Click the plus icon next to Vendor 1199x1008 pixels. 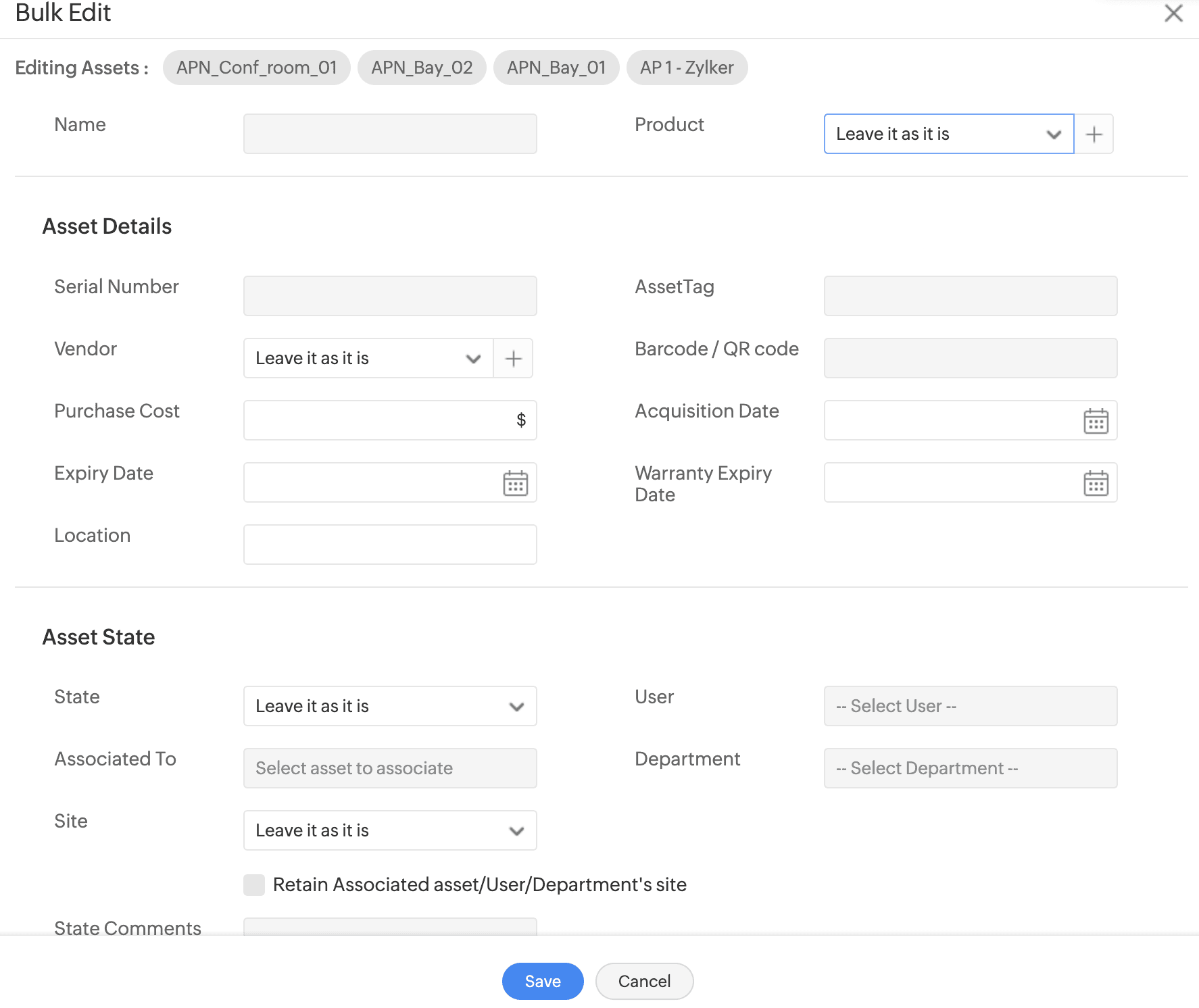click(x=513, y=359)
